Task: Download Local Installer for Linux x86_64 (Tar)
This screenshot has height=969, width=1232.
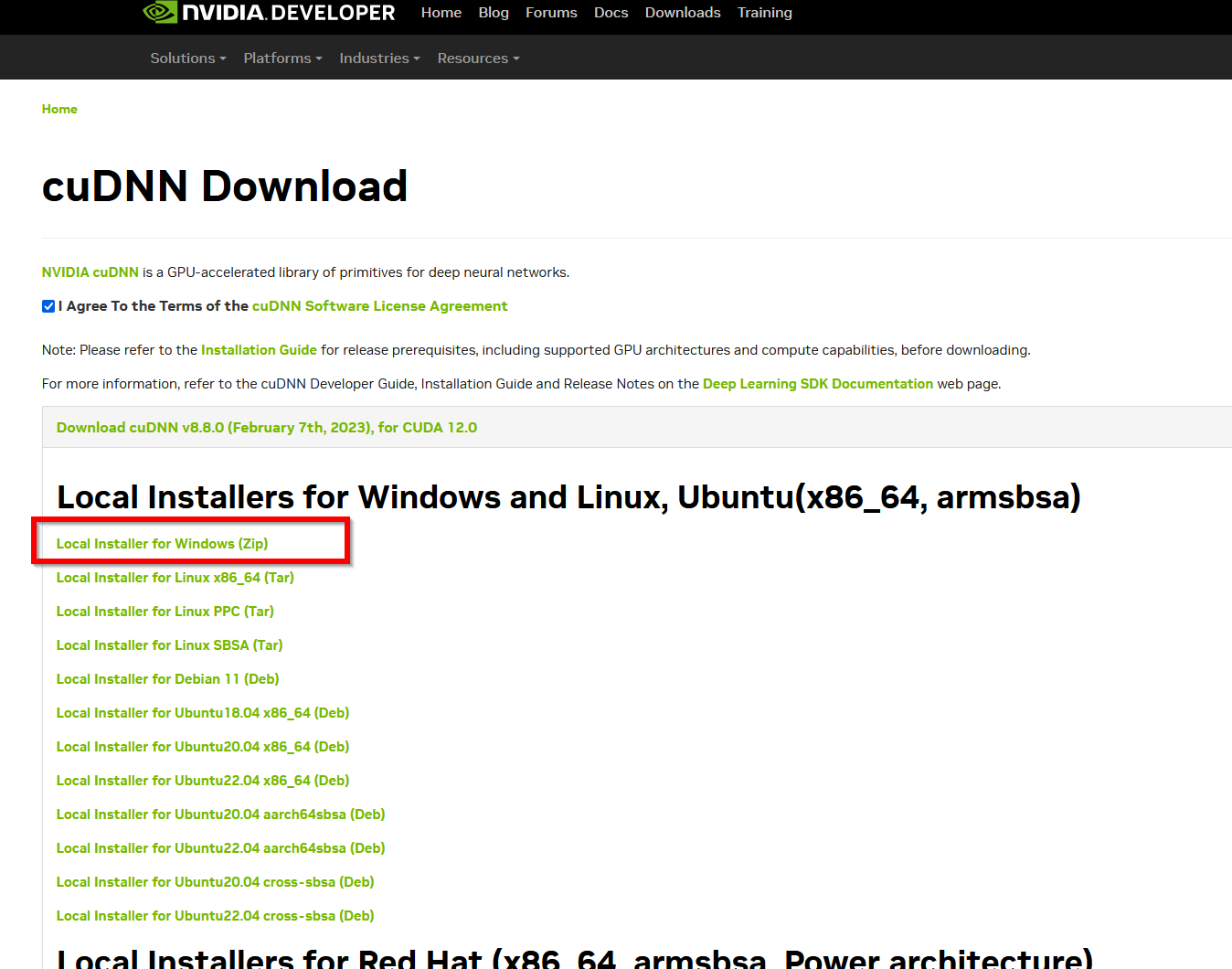Action: pyautogui.click(x=175, y=578)
